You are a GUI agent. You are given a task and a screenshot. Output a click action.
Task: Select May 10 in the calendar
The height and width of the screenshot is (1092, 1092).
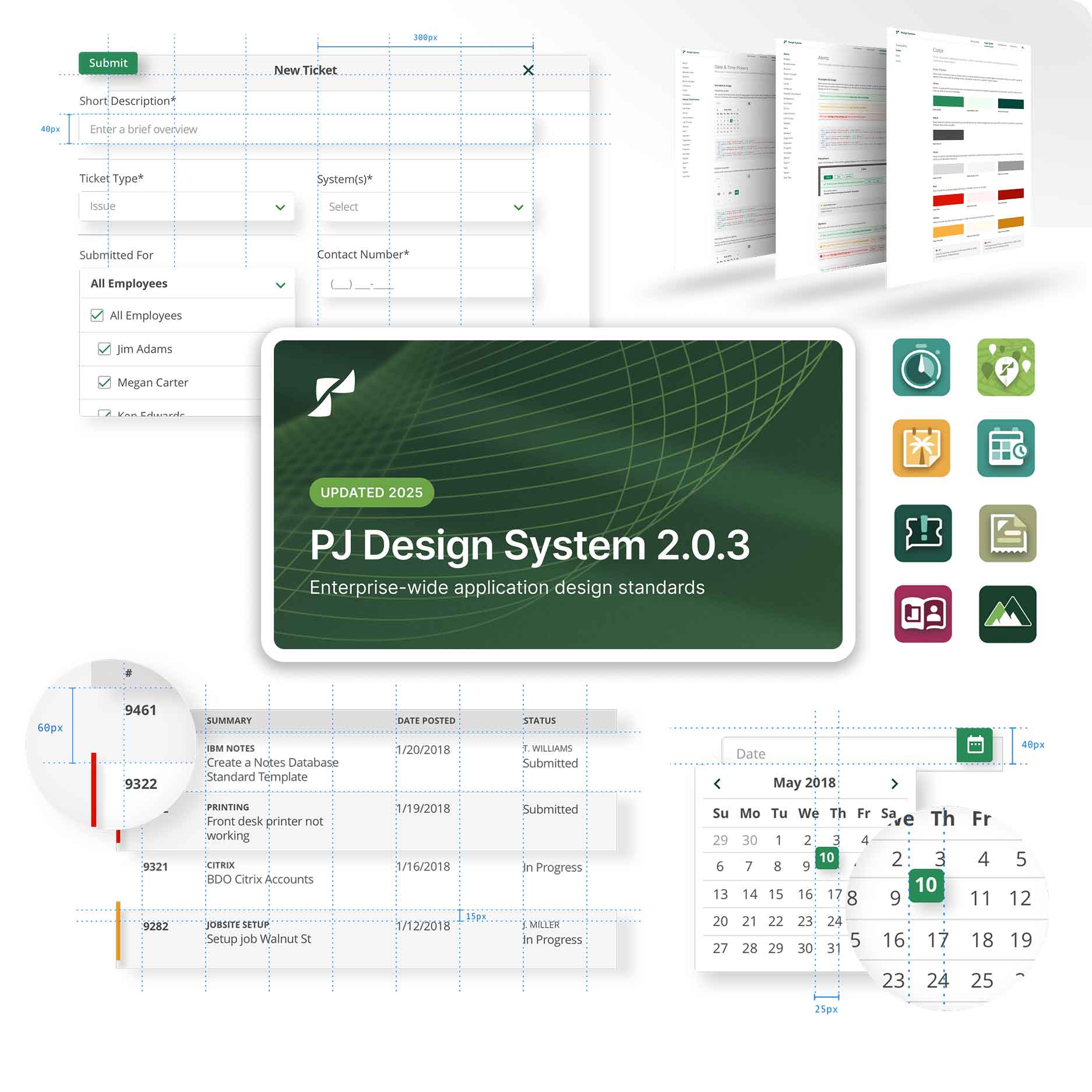click(826, 858)
